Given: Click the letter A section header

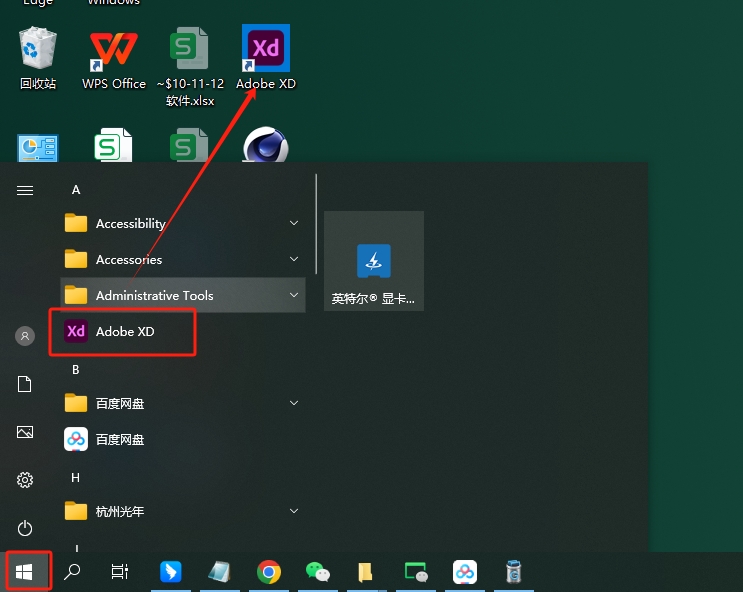Looking at the screenshot, I should click(x=76, y=190).
